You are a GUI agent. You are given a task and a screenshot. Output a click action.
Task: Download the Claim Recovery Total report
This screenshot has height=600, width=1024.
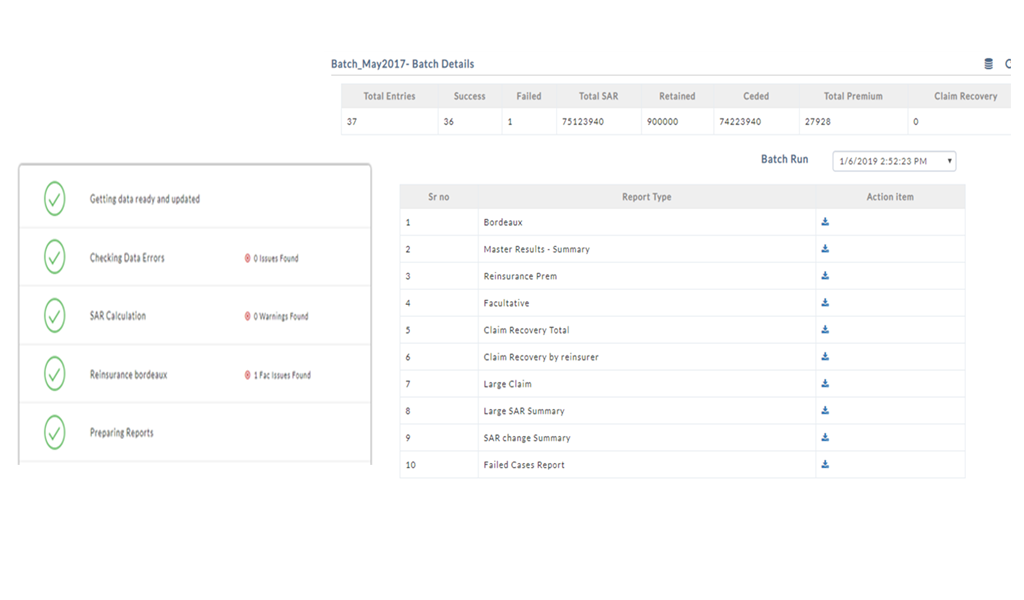825,330
